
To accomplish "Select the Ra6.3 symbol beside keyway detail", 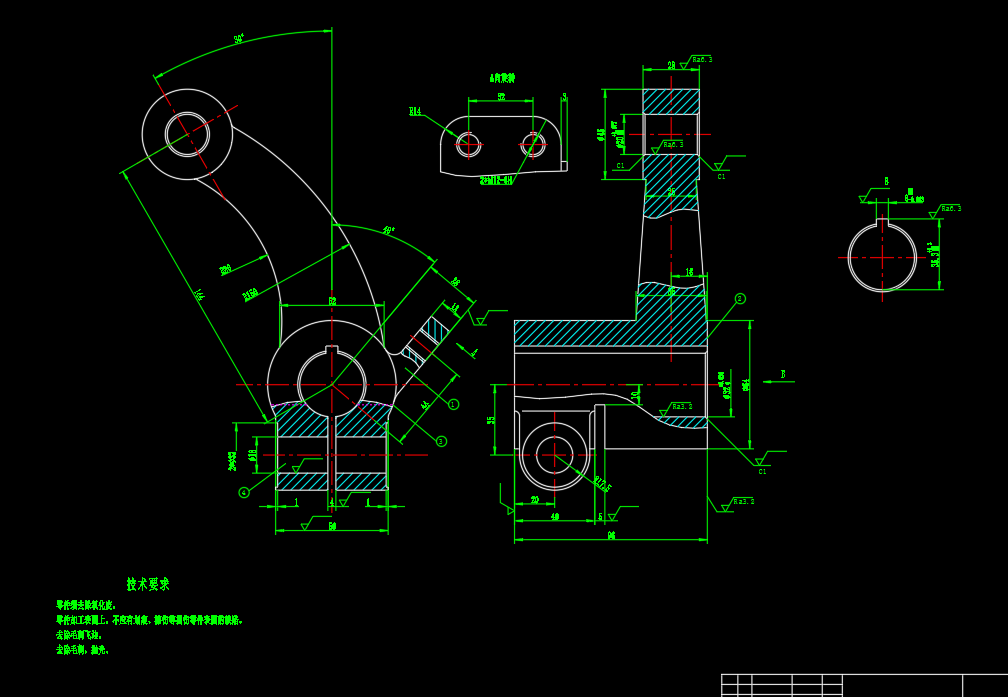I will [x=950, y=209].
